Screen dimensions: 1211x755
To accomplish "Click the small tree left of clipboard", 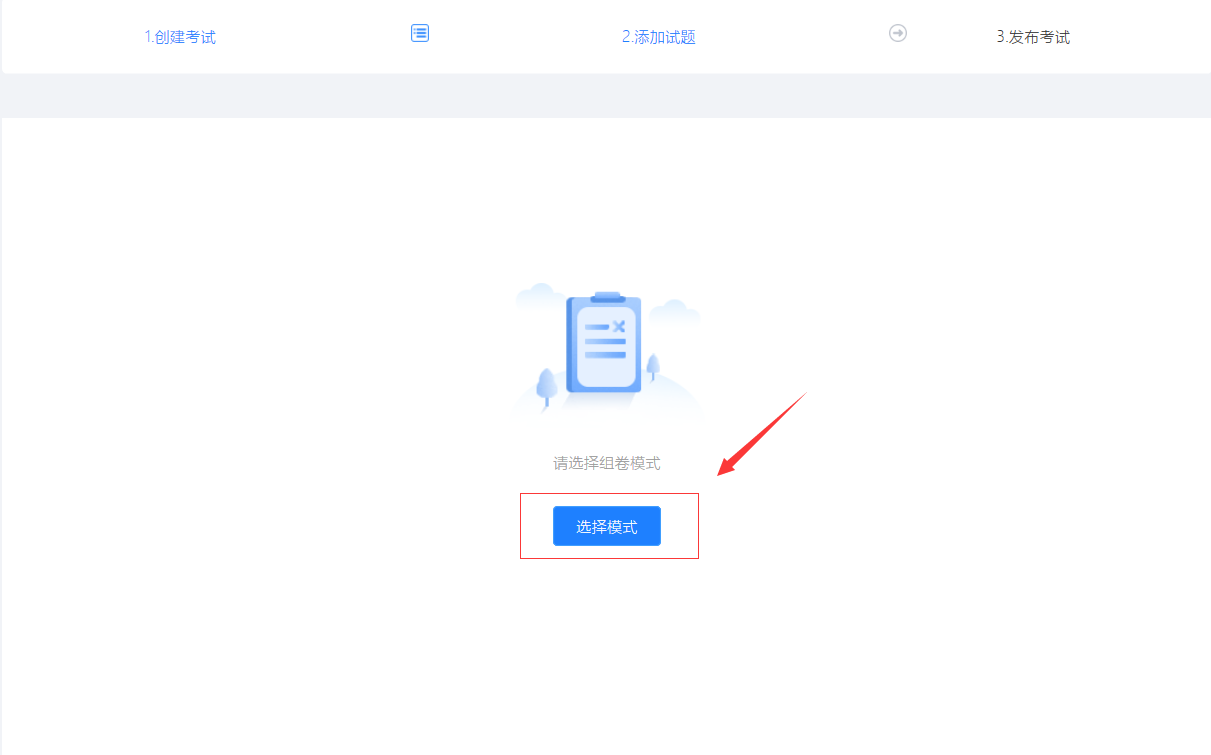I will pyautogui.click(x=546, y=387).
